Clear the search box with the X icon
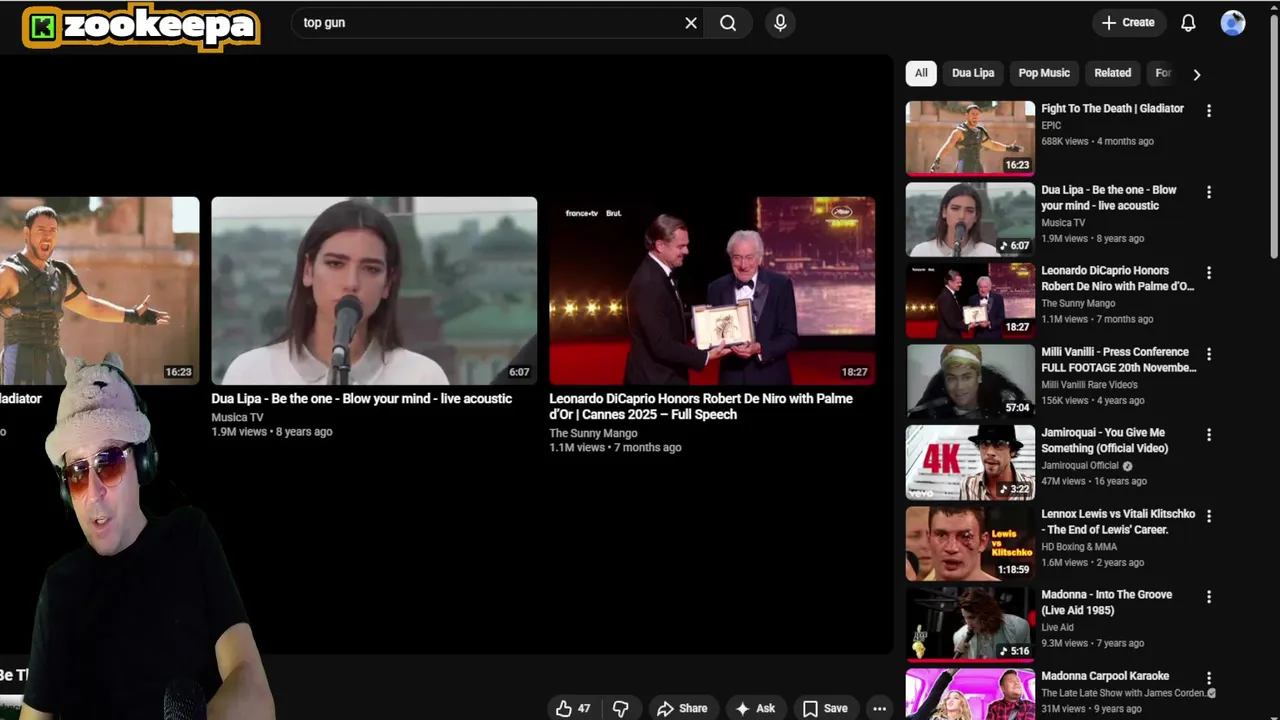Viewport: 1280px width, 720px height. [x=691, y=23]
